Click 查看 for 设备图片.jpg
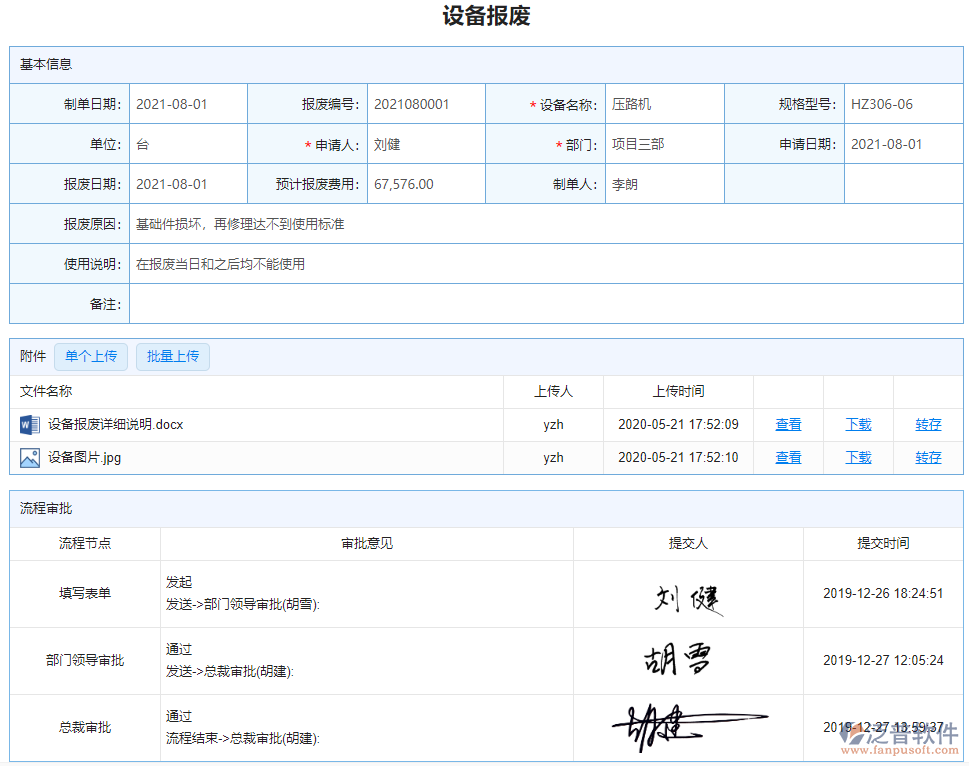969x766 pixels. coord(787,457)
